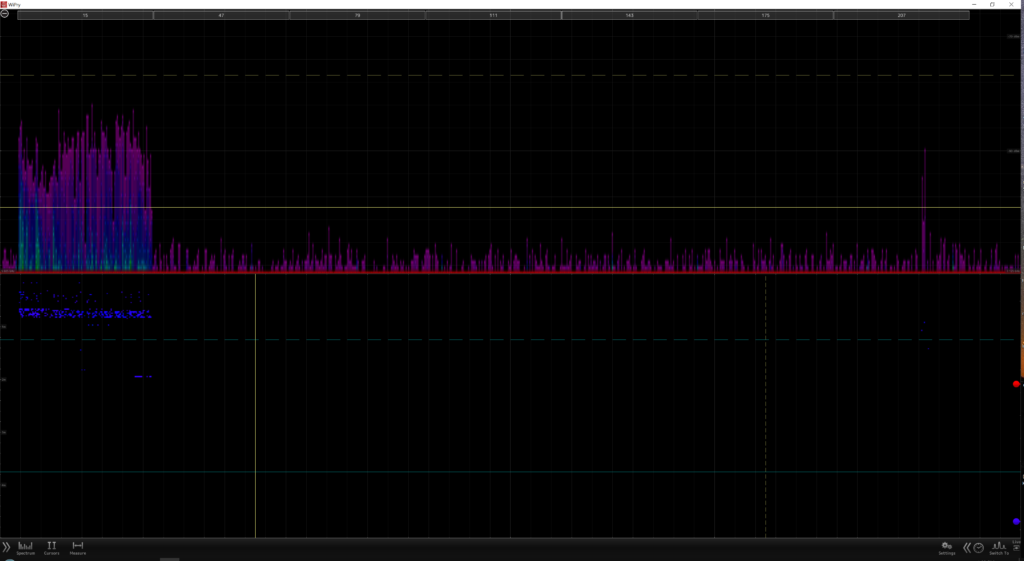Select channel segment 47
This screenshot has height=561, width=1024.
pyautogui.click(x=221, y=15)
